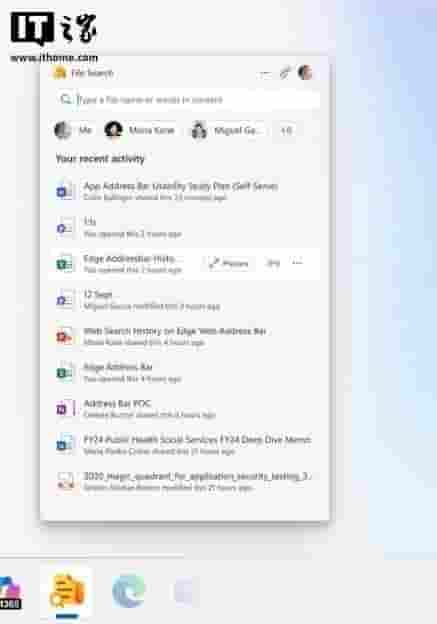
Task: Click the File Search input box
Action: [x=188, y=99]
